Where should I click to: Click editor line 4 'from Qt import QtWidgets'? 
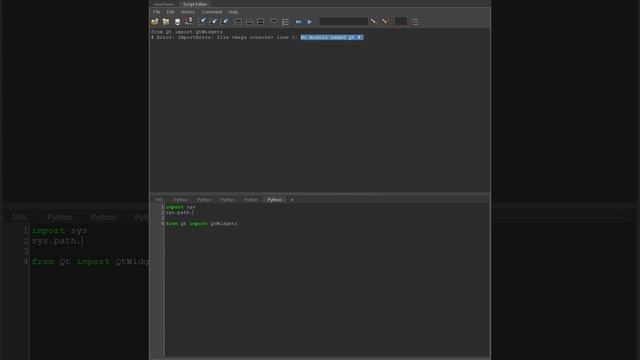202,224
